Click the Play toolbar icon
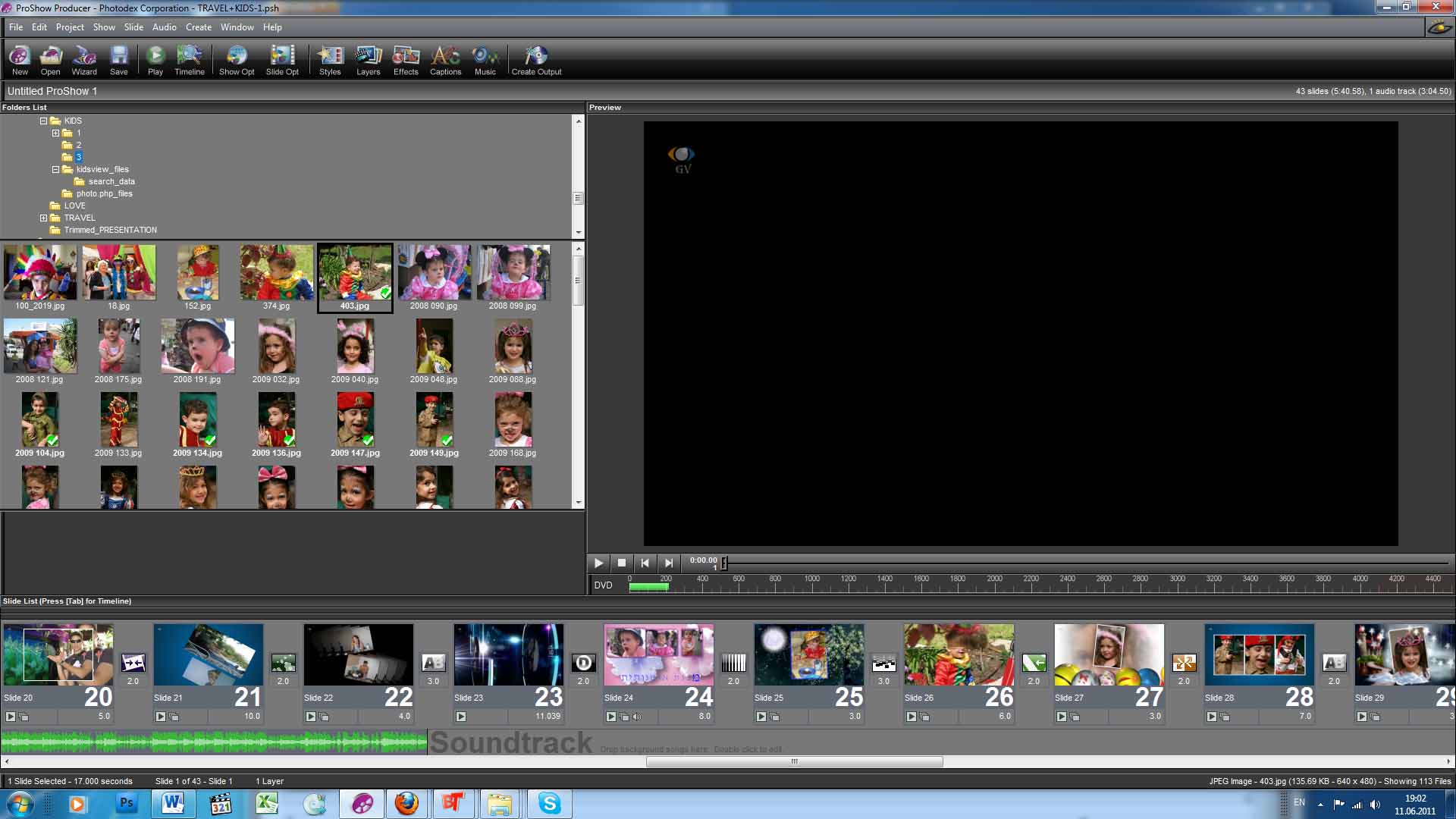 click(x=155, y=60)
